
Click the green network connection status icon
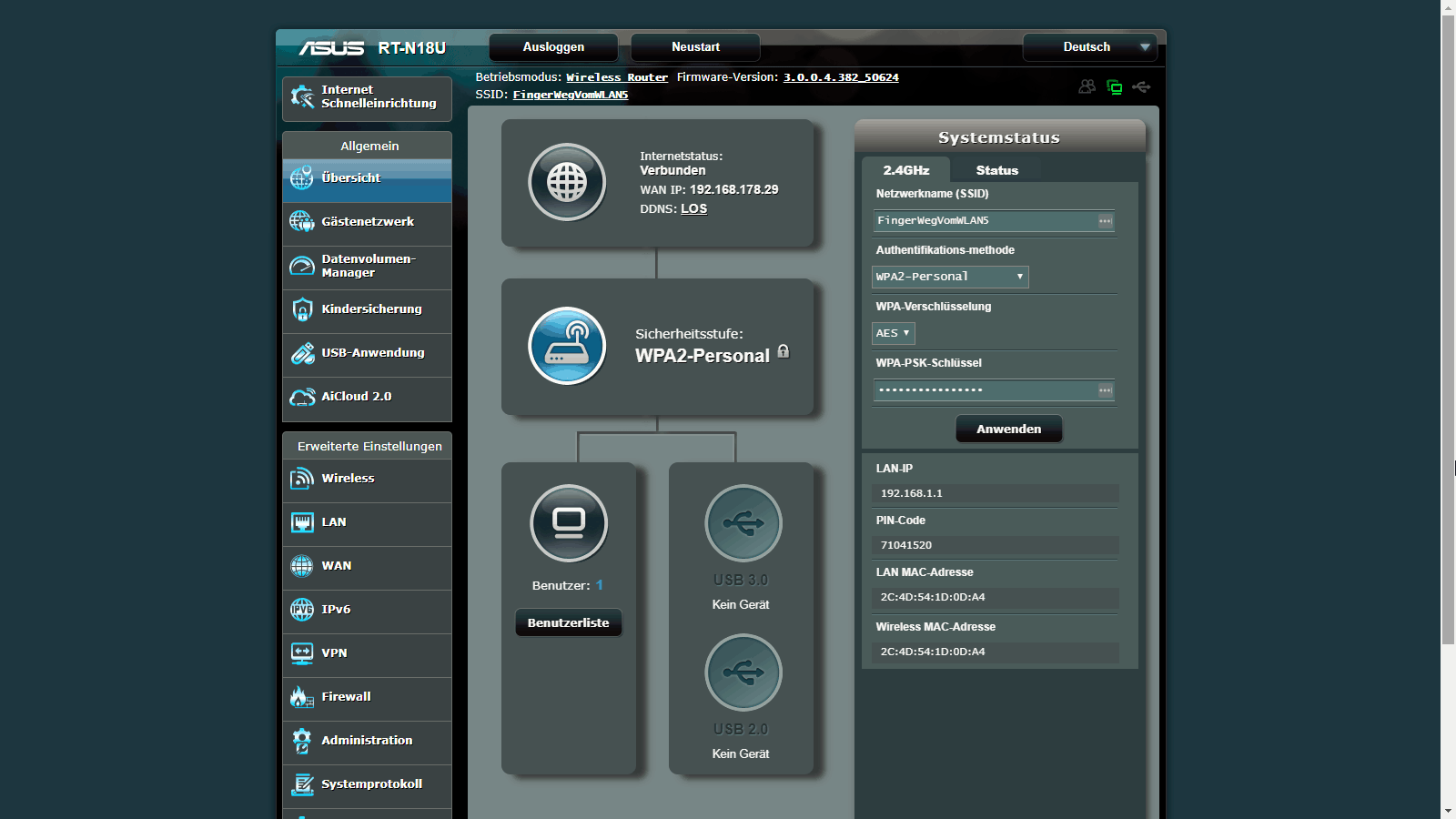coord(1114,86)
